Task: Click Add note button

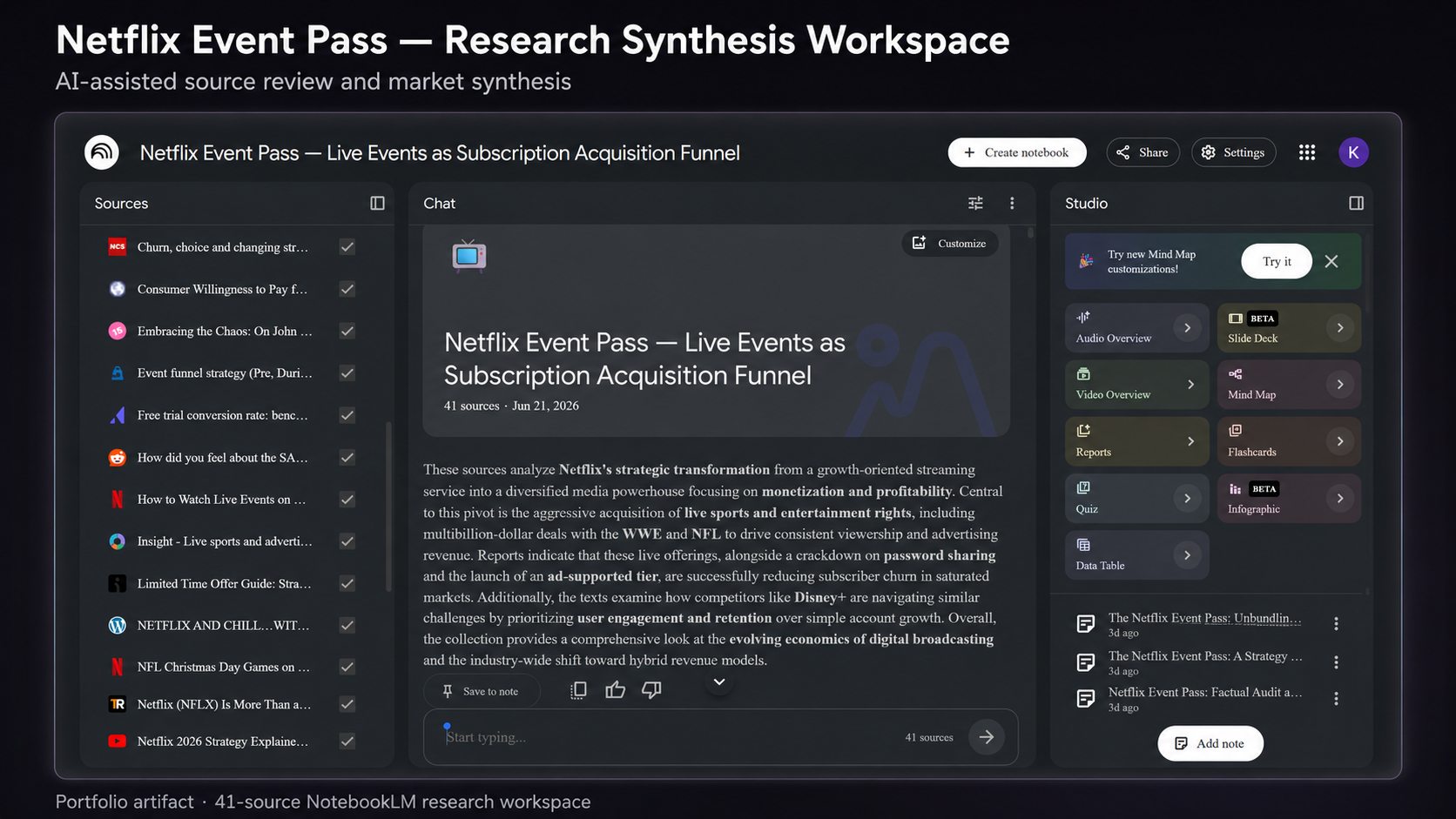Action: pos(1210,743)
